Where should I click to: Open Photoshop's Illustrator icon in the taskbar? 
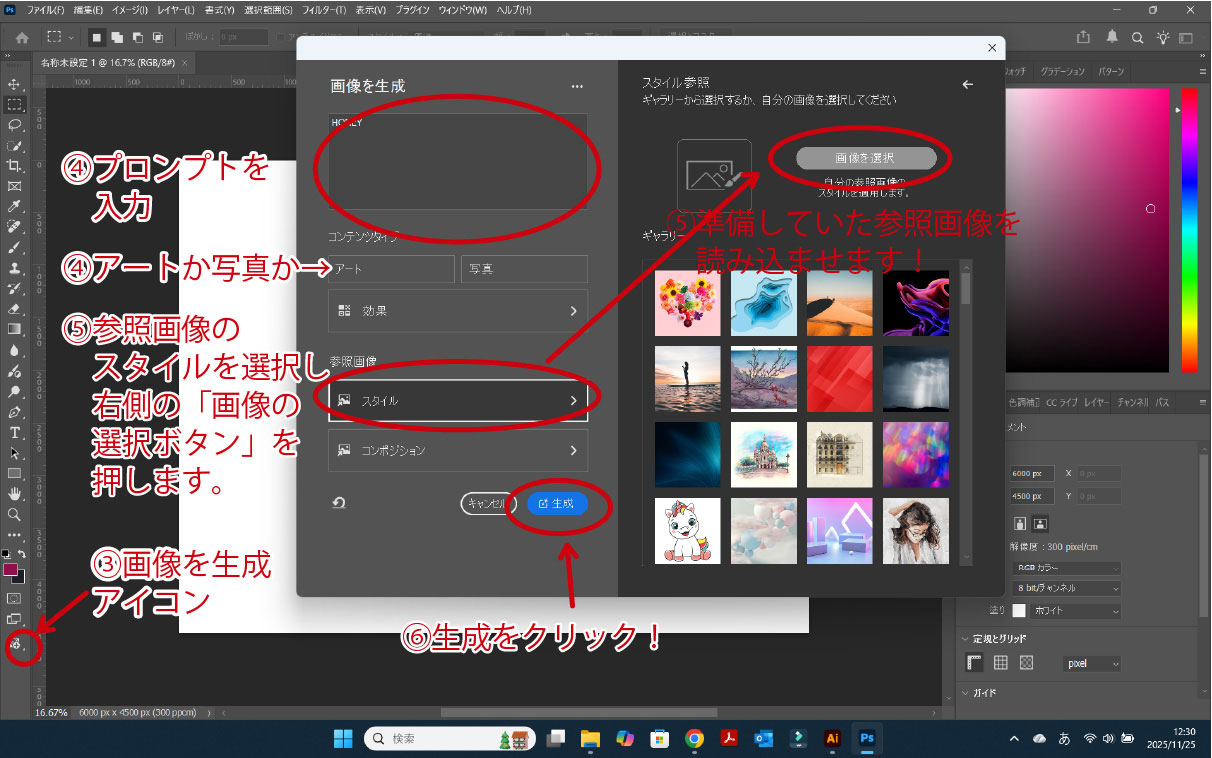coord(833,739)
